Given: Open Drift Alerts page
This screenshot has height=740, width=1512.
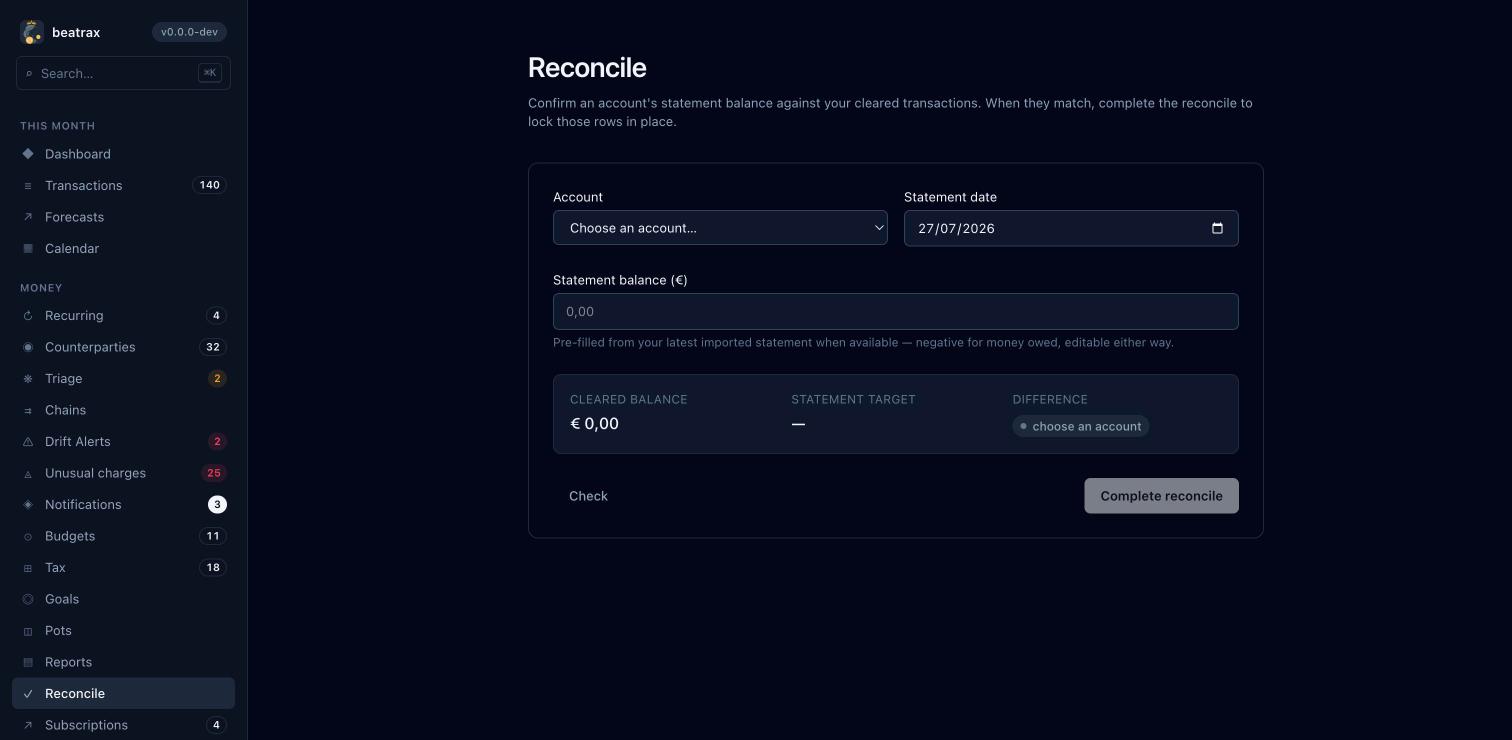Looking at the screenshot, I should 123,441.
